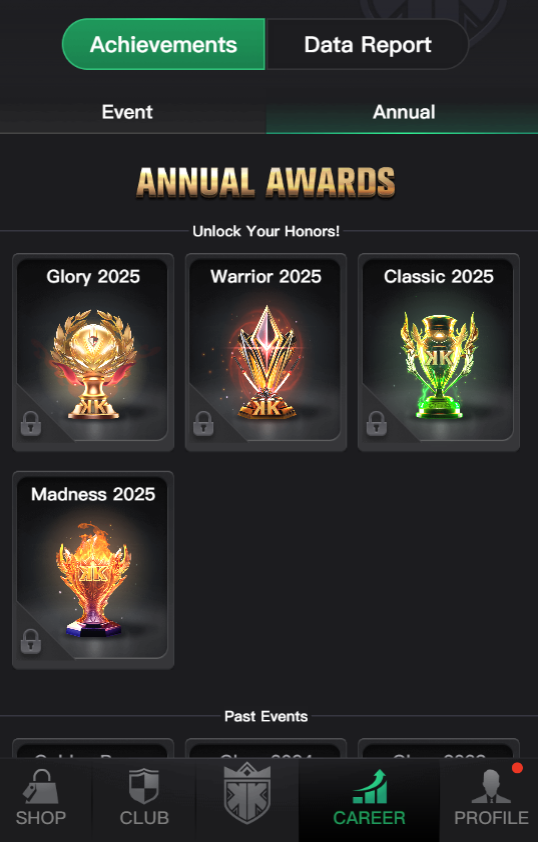The height and width of the screenshot is (842, 538).
Task: Click lock icon on Glory 2025 card
Action: click(x=31, y=423)
